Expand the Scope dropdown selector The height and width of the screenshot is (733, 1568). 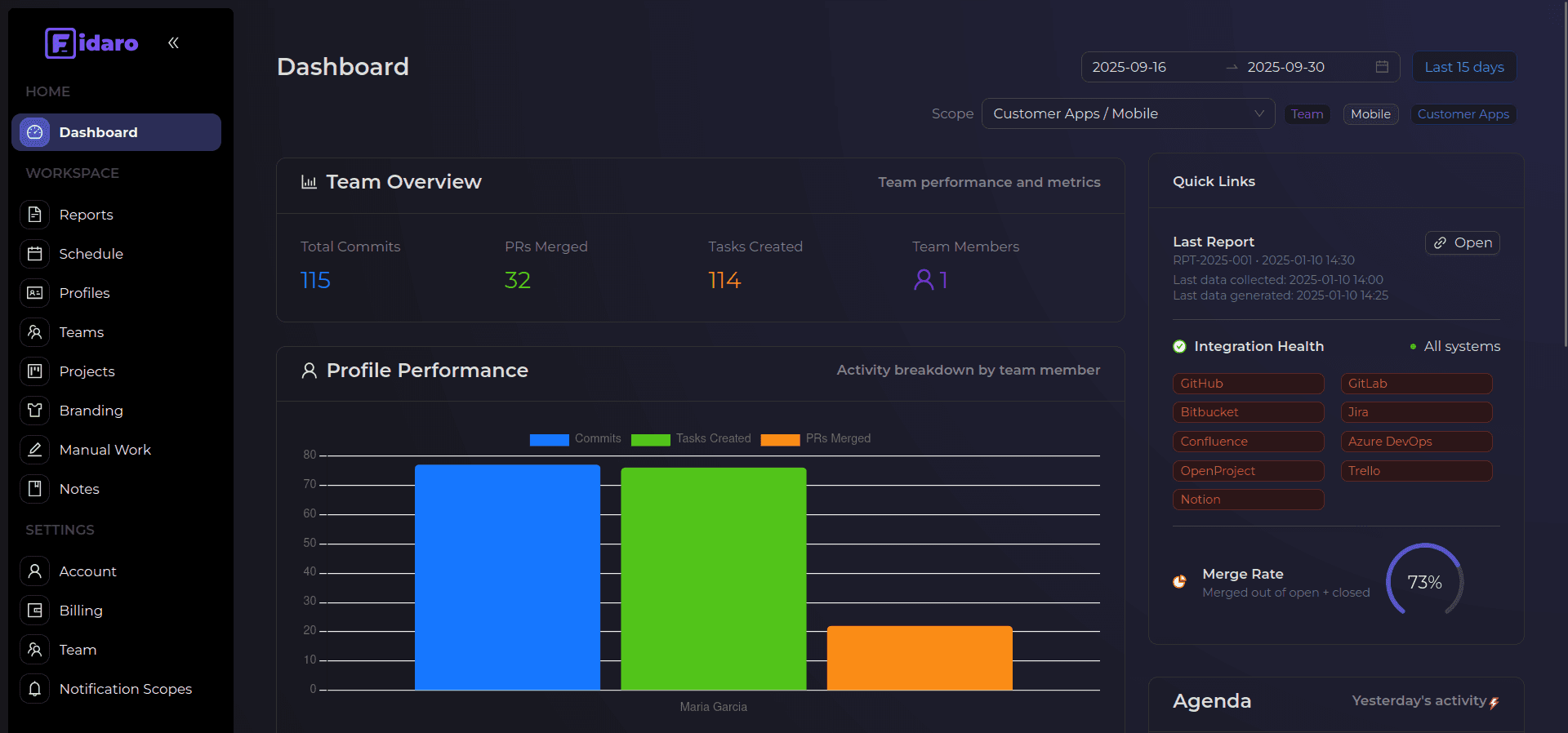[1127, 113]
